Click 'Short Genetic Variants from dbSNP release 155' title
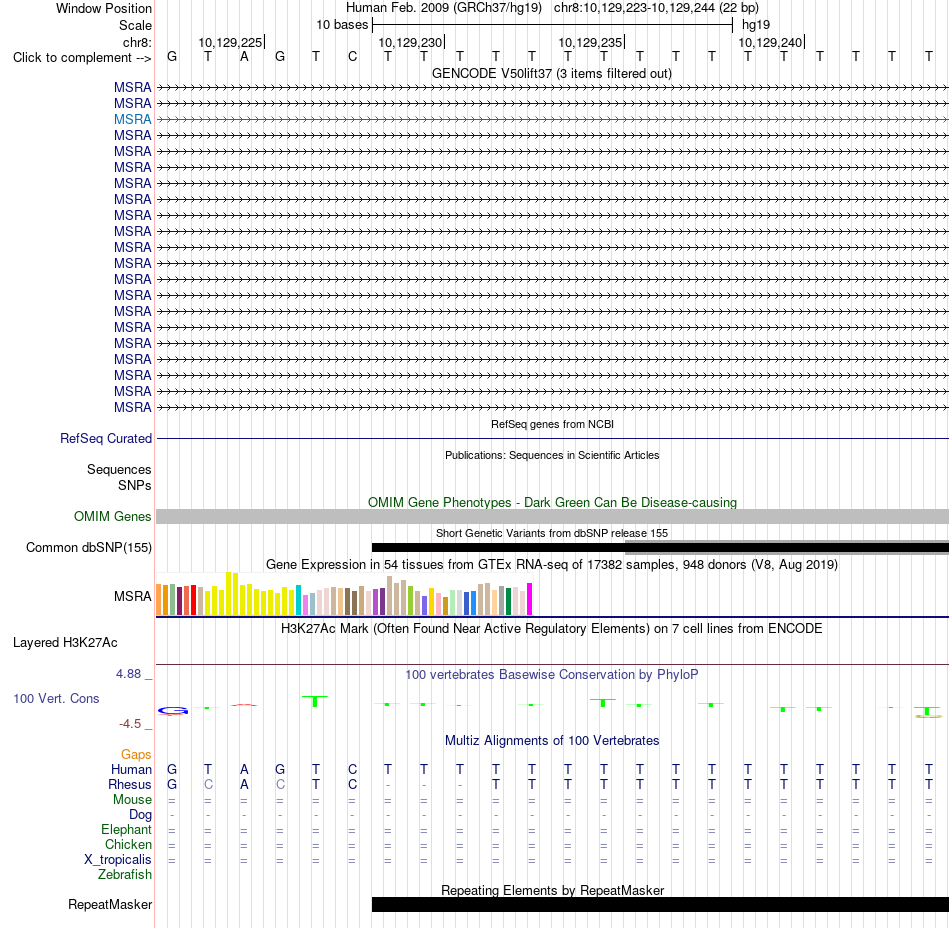The width and height of the screenshot is (950, 928). tap(551, 533)
